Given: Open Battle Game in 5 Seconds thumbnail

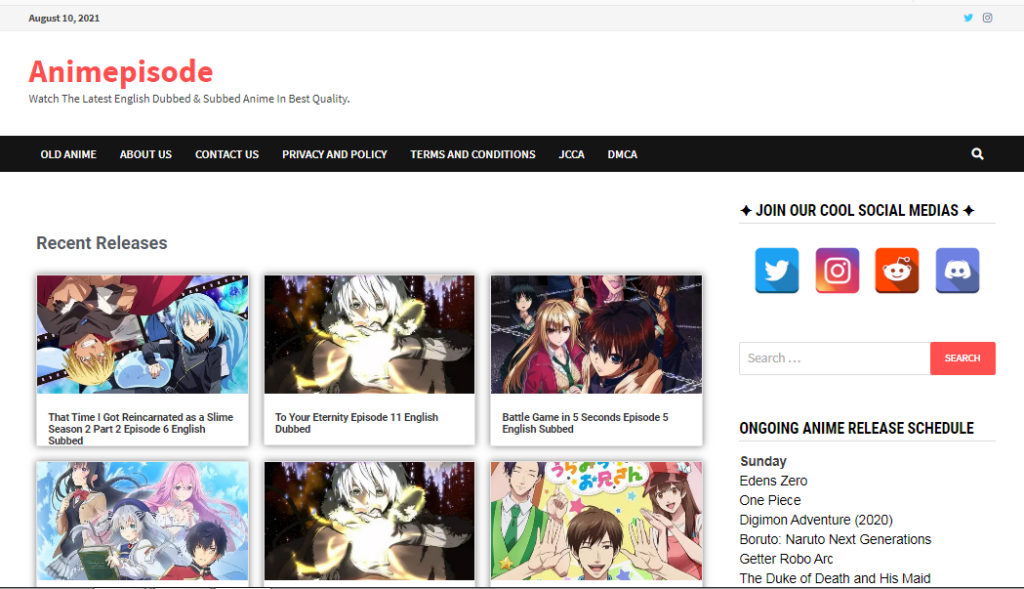Looking at the screenshot, I should tap(596, 334).
